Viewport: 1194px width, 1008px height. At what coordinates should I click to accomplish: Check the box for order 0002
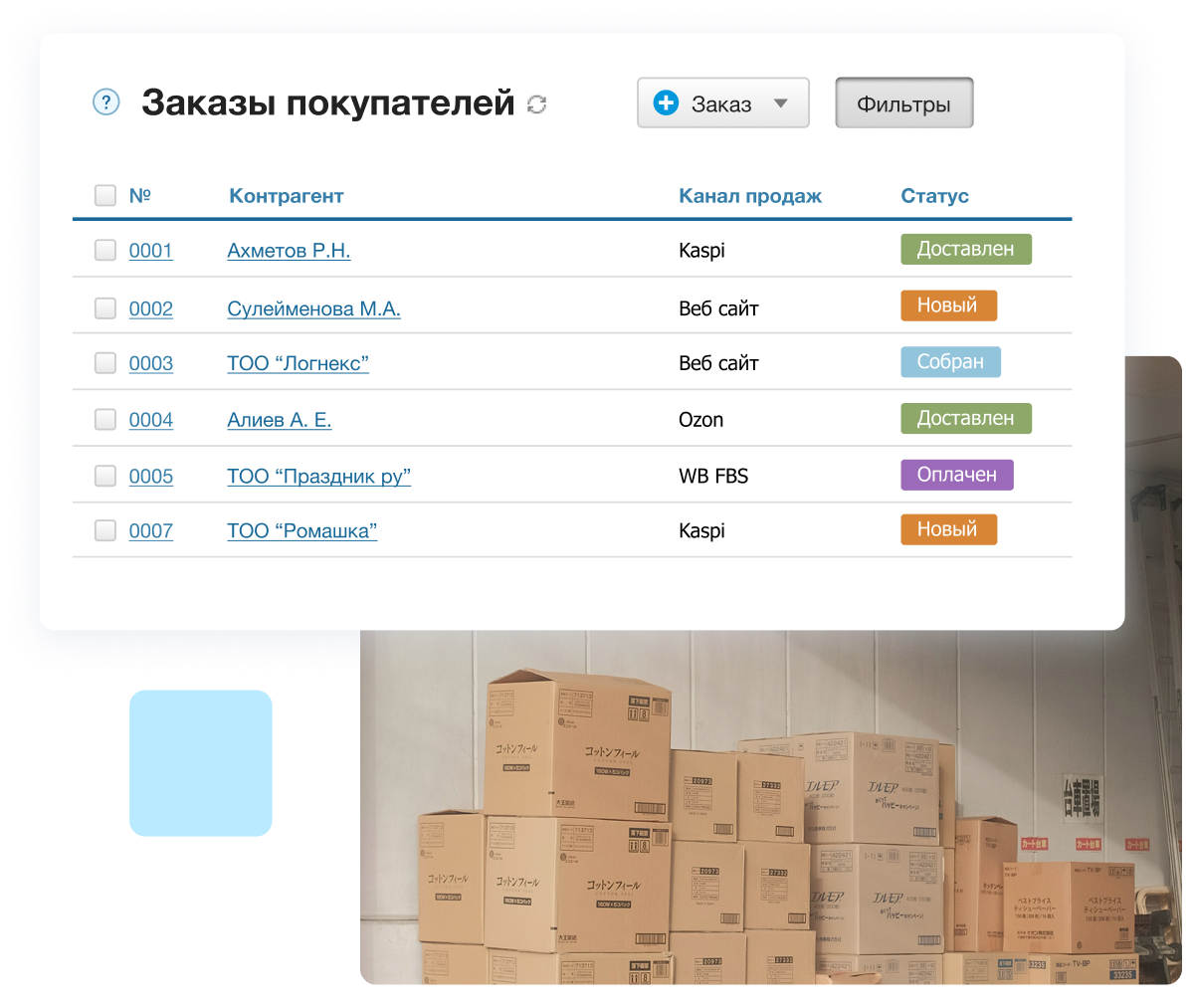tap(105, 308)
